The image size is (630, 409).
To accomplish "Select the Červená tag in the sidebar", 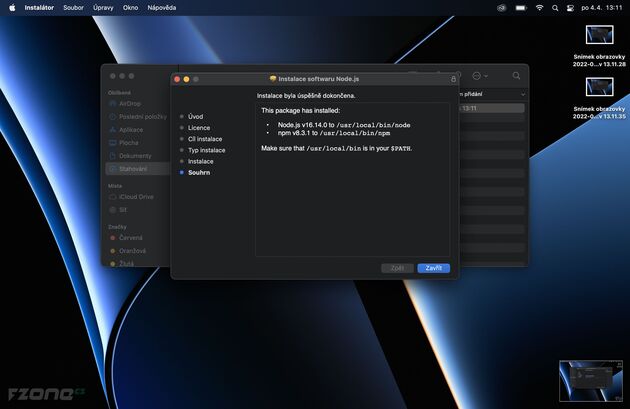I will point(131,238).
